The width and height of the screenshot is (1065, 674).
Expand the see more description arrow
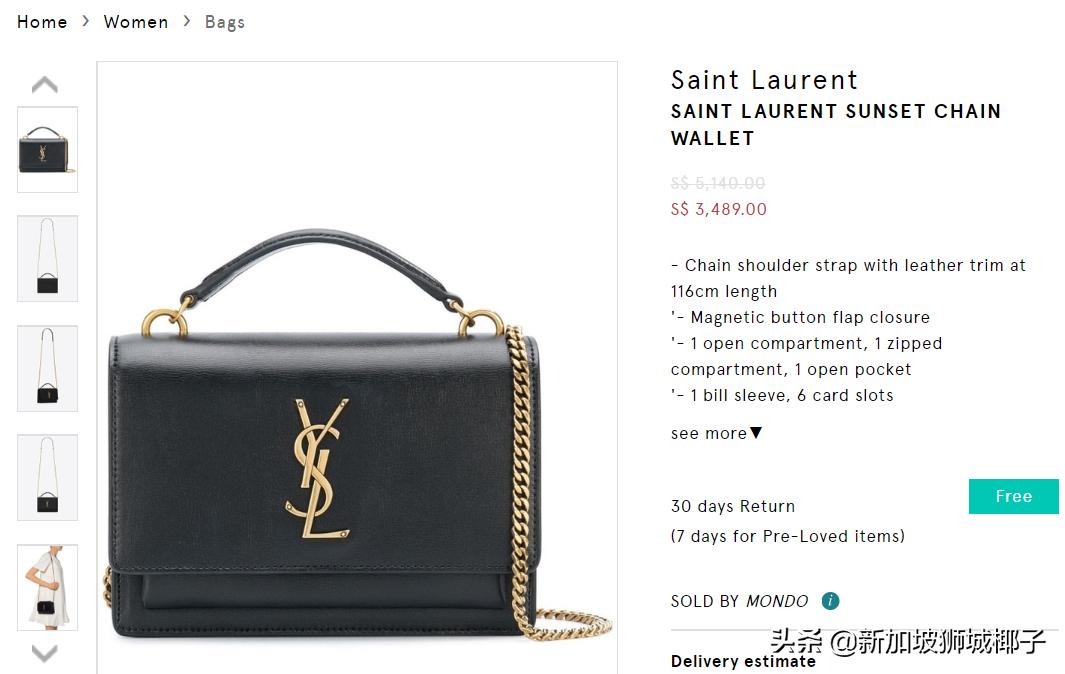(756, 433)
